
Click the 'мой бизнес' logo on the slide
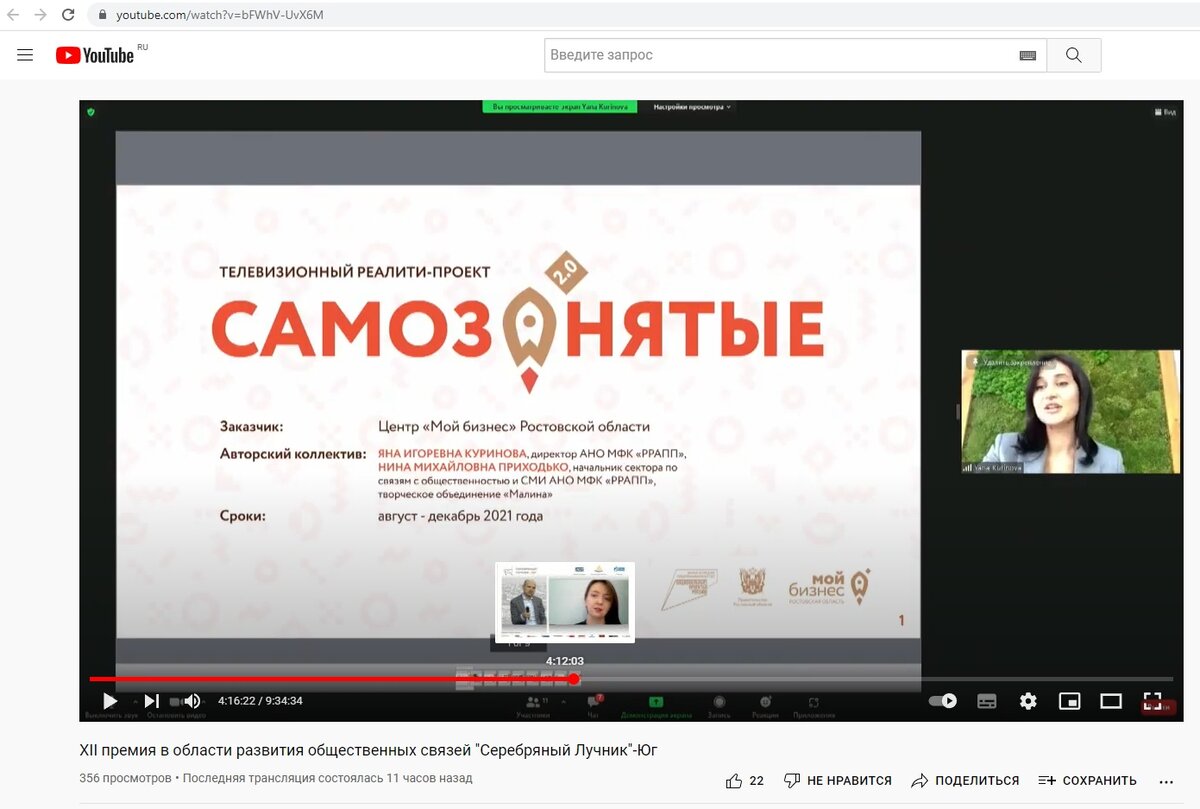coord(828,586)
